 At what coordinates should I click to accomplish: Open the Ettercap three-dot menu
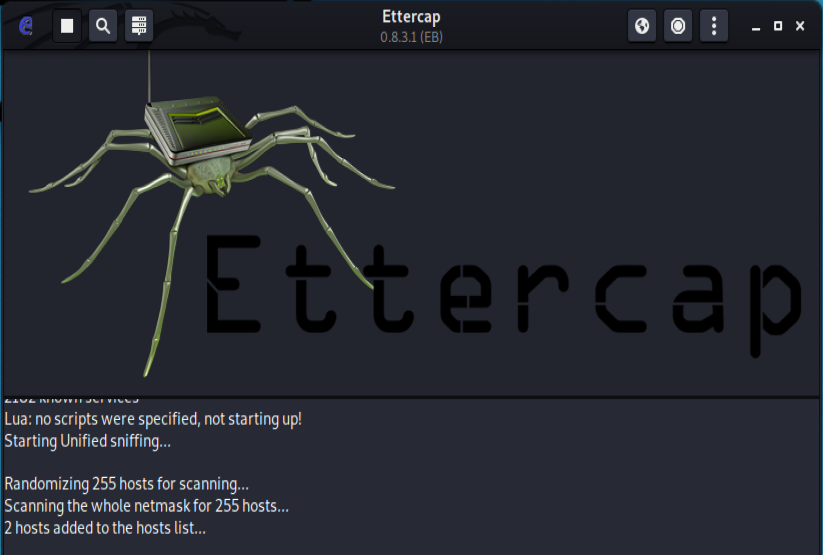click(x=714, y=26)
